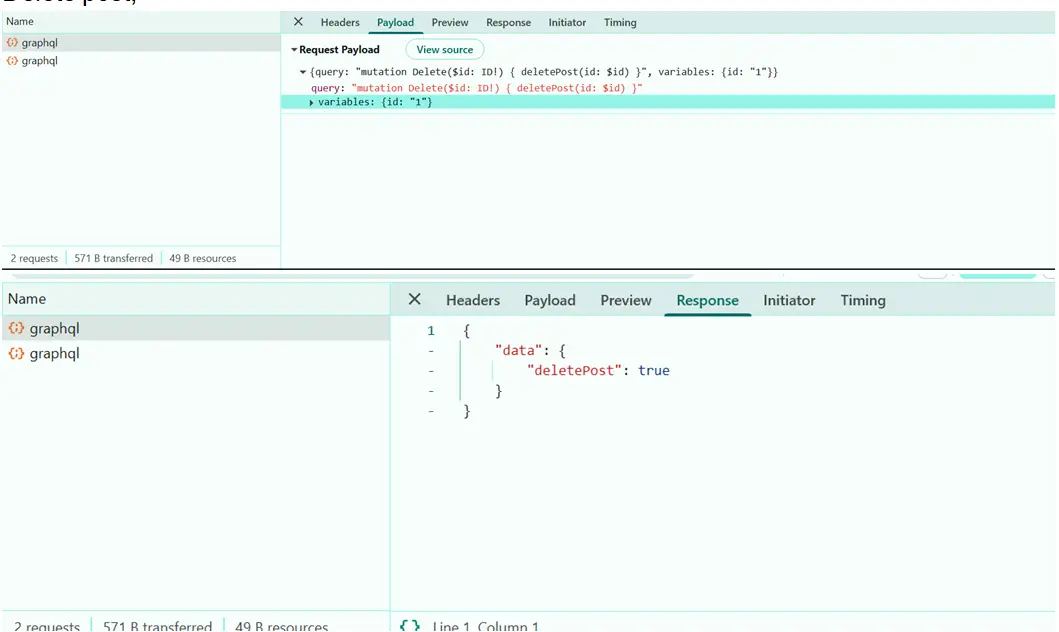The image size is (1059, 632).
Task: Collapse the Request Payload section
Action: tap(295, 50)
